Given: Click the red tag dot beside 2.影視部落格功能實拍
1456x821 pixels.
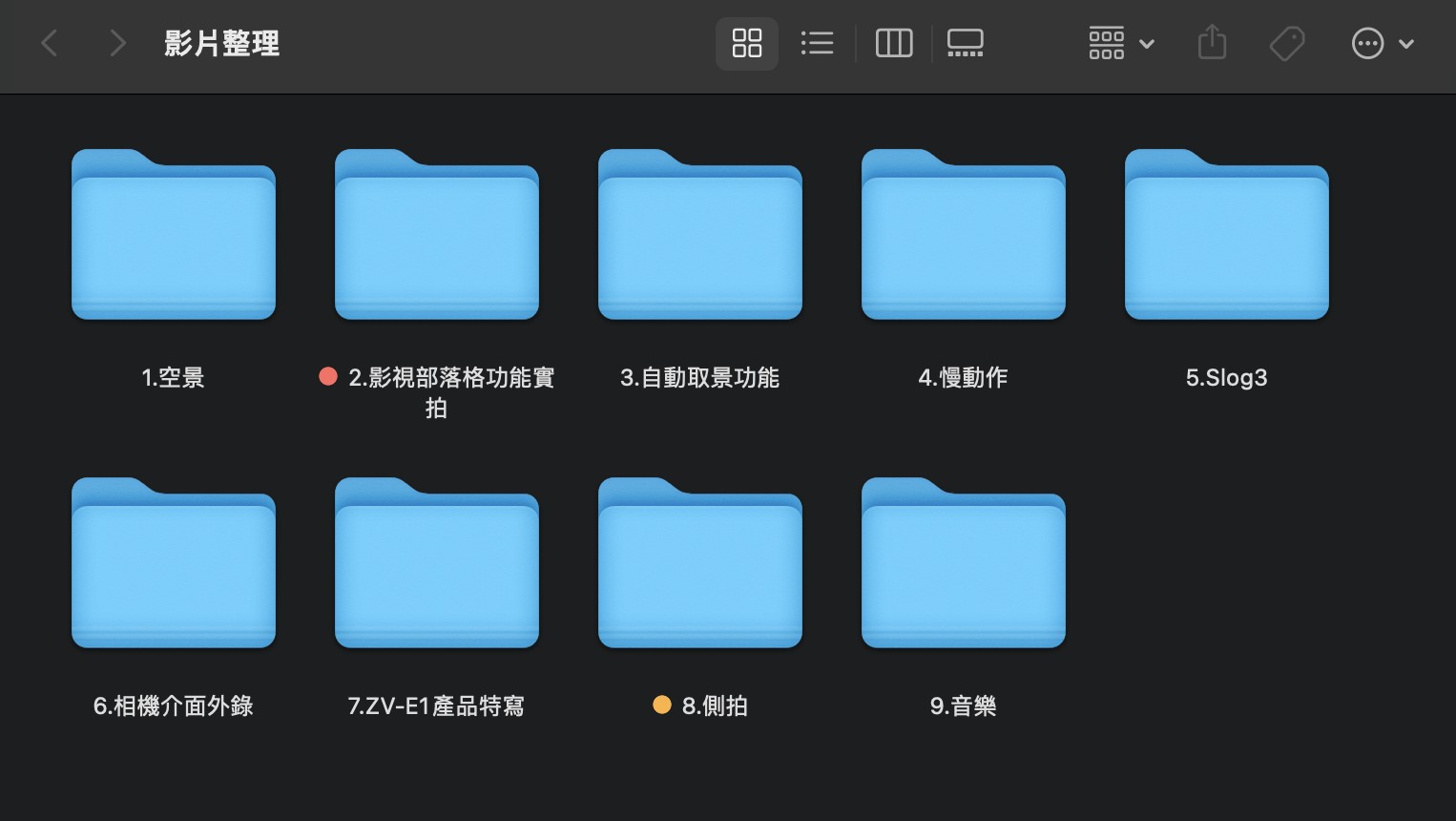Looking at the screenshot, I should pos(328,377).
